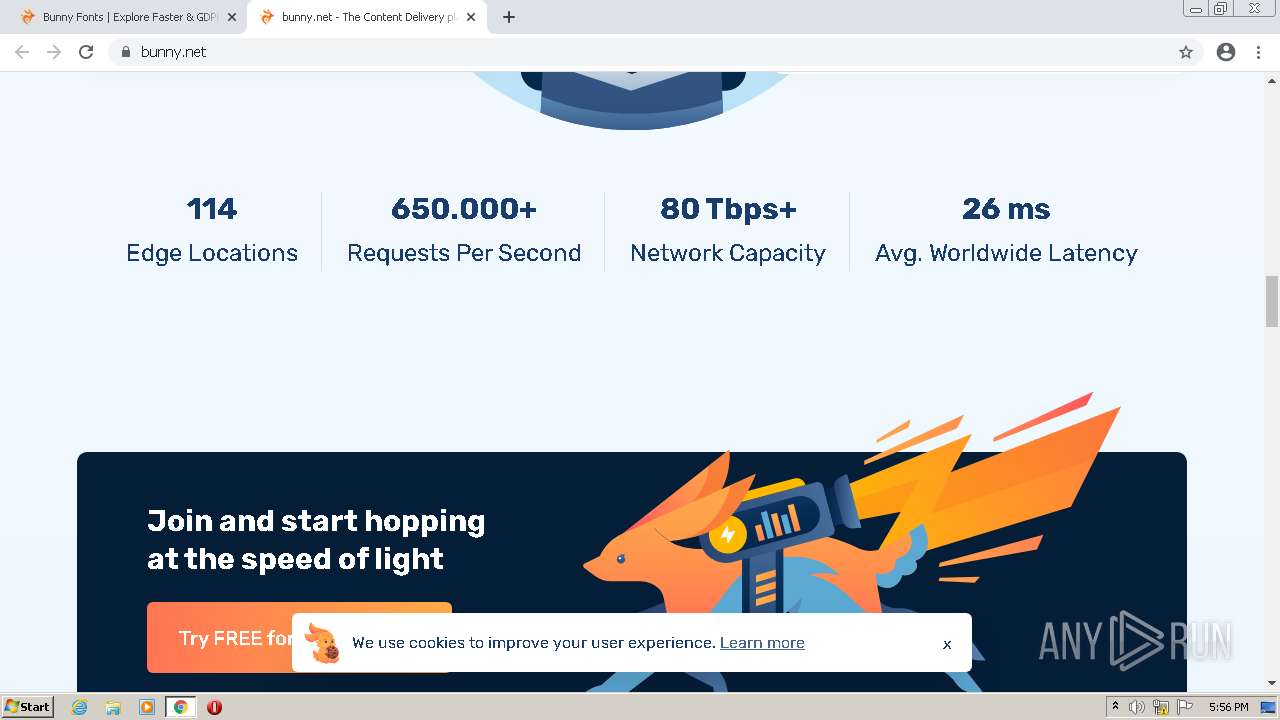Image resolution: width=1280 pixels, height=720 pixels.
Task: Go back to previous page
Action: tap(22, 52)
